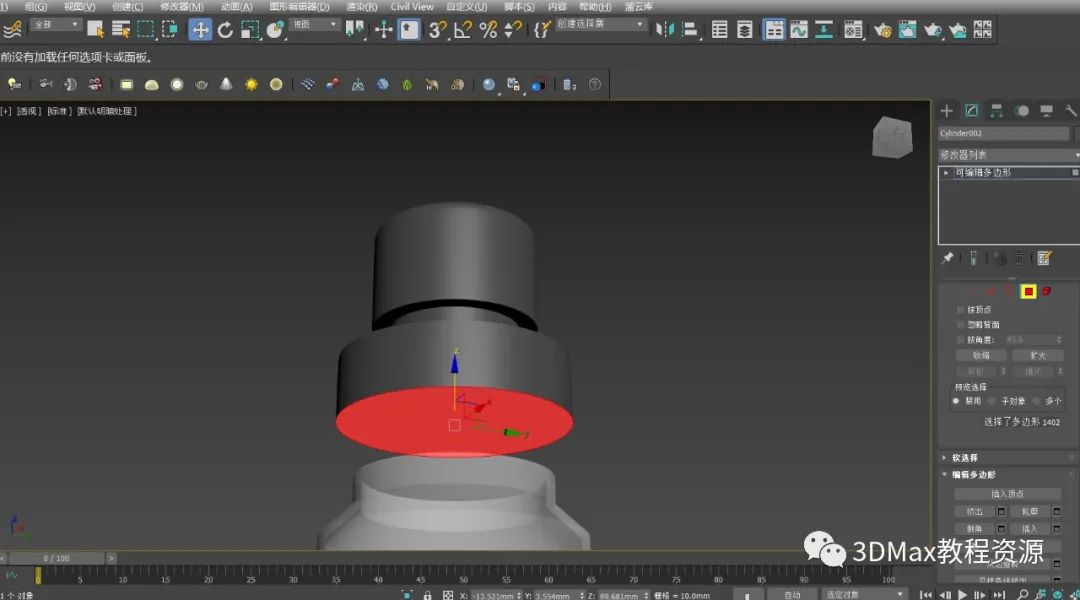
Task: Open the Utilities wrench panel
Action: click(1071, 111)
